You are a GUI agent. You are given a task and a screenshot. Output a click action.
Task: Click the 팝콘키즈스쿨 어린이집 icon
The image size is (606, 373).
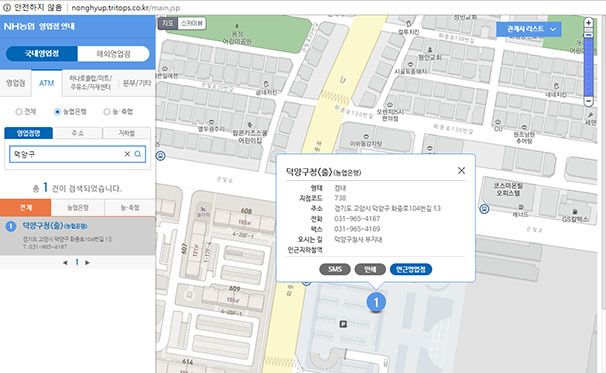pos(249,125)
